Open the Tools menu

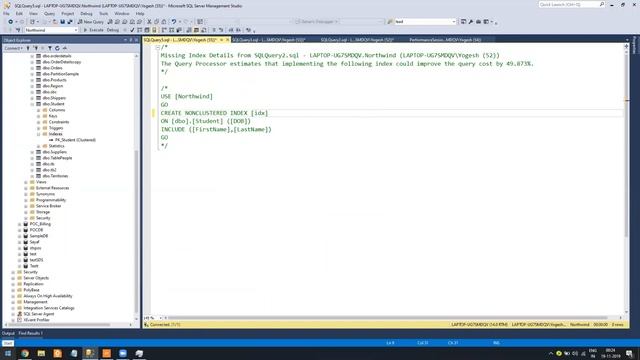104,13
